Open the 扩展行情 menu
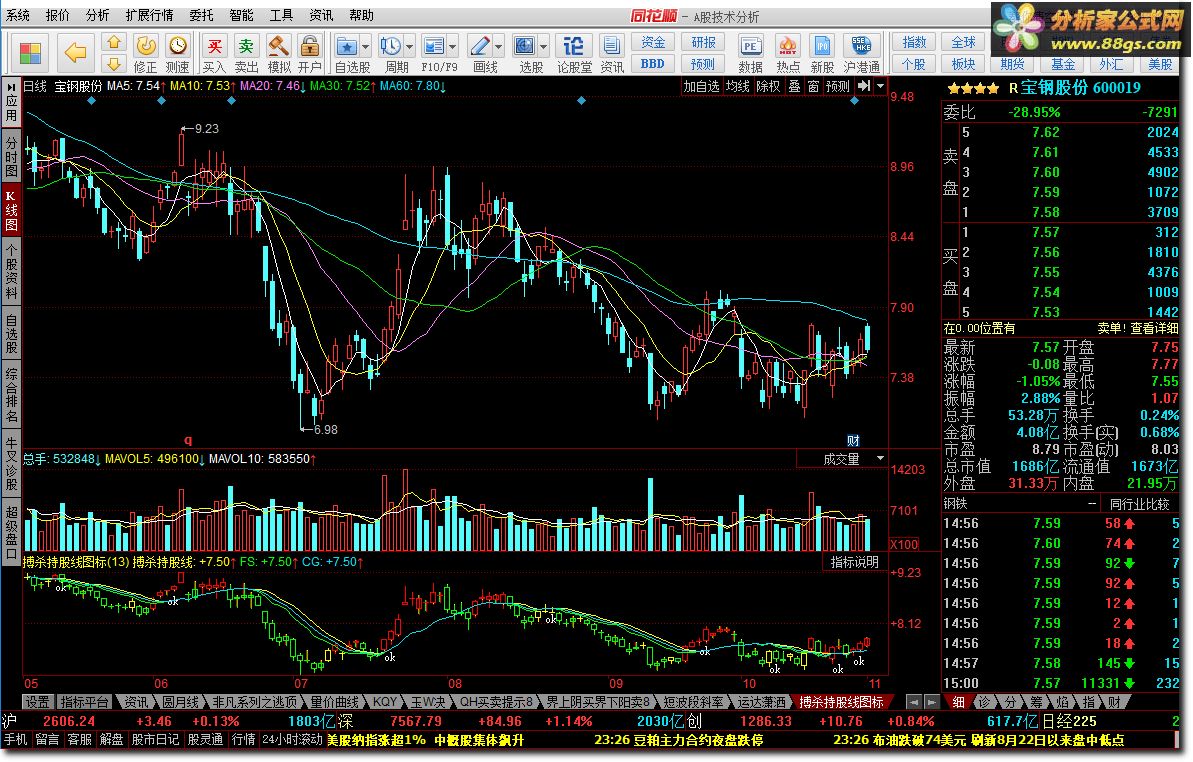 coord(149,14)
